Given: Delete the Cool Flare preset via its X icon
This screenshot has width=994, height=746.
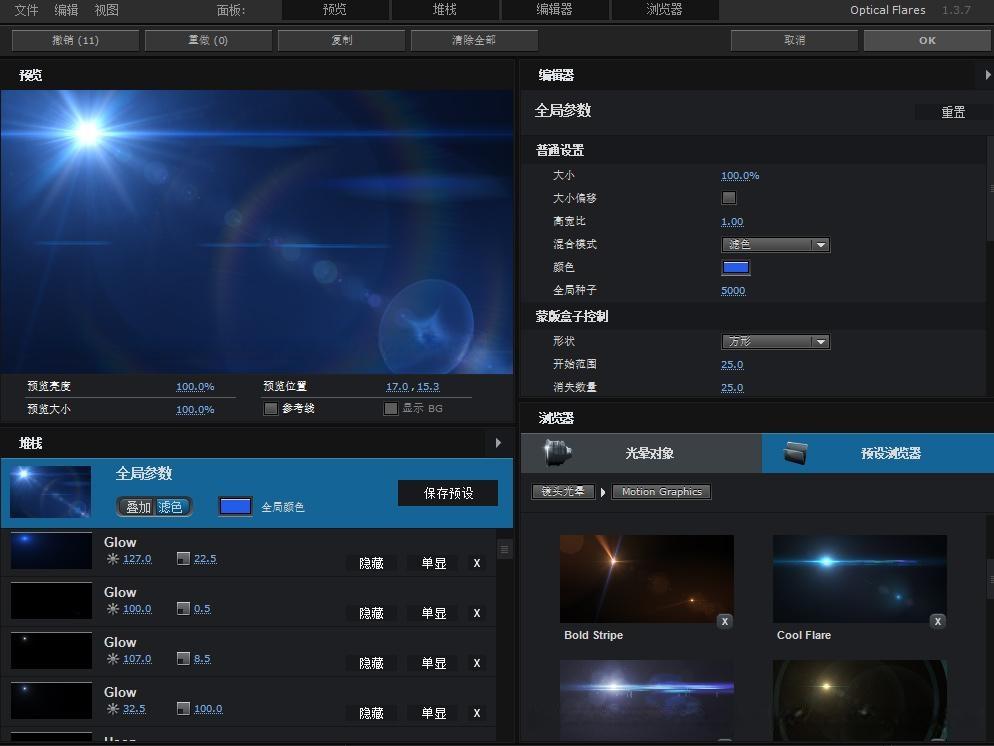Looking at the screenshot, I should click(x=938, y=621).
